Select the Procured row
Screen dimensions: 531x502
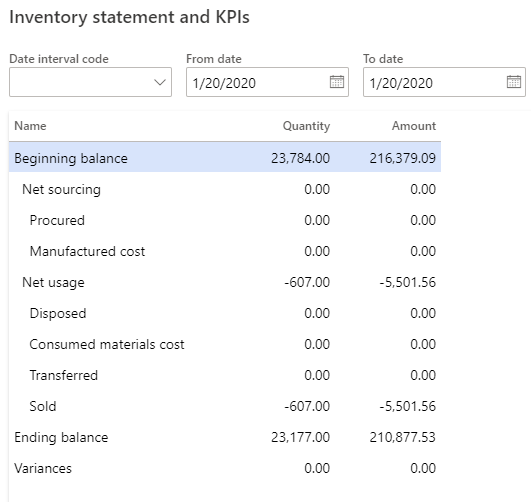pos(225,220)
